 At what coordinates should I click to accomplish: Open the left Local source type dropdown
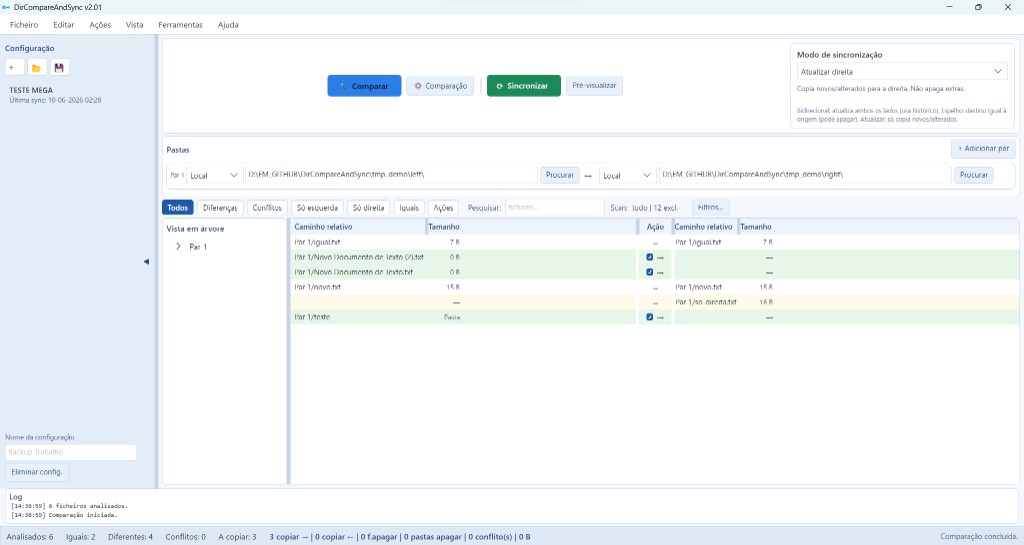click(214, 175)
